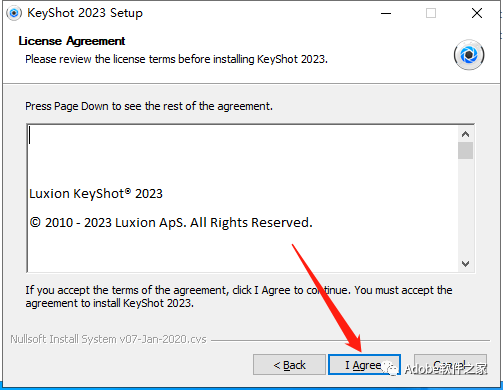Close the KeyShot 2023 Setup window
Viewport: 503px width, 390px height.
tap(477, 13)
